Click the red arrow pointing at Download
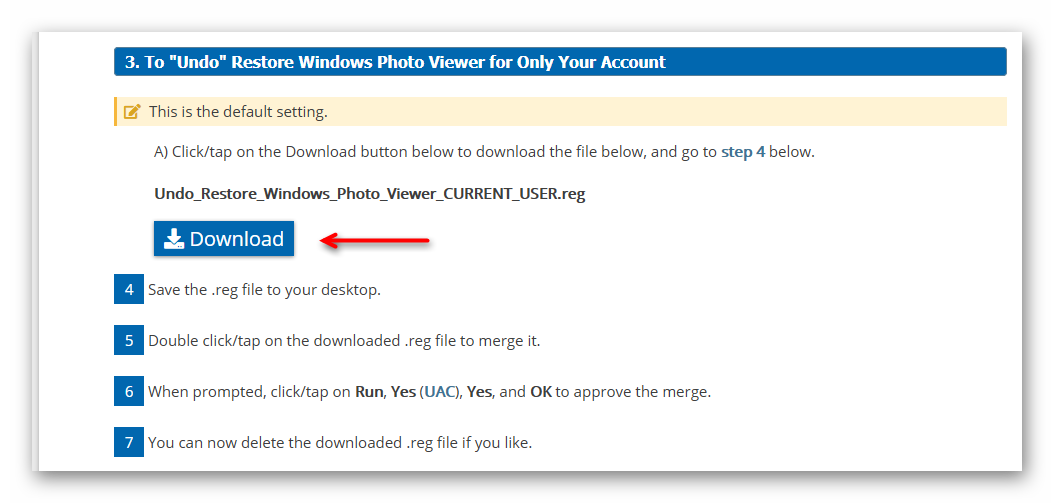The image size is (1054, 503). [x=374, y=240]
